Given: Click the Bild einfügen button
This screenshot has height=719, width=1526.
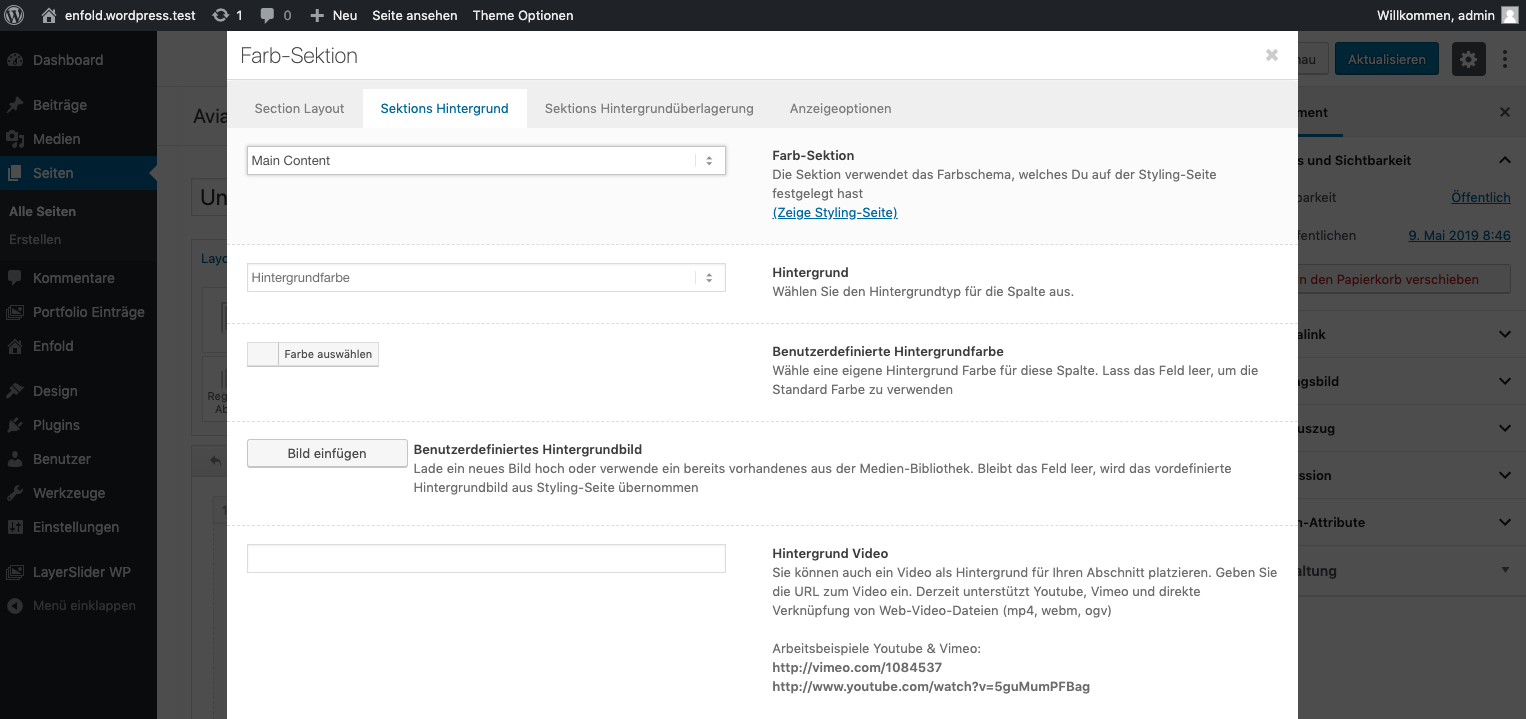Looking at the screenshot, I should (x=327, y=453).
